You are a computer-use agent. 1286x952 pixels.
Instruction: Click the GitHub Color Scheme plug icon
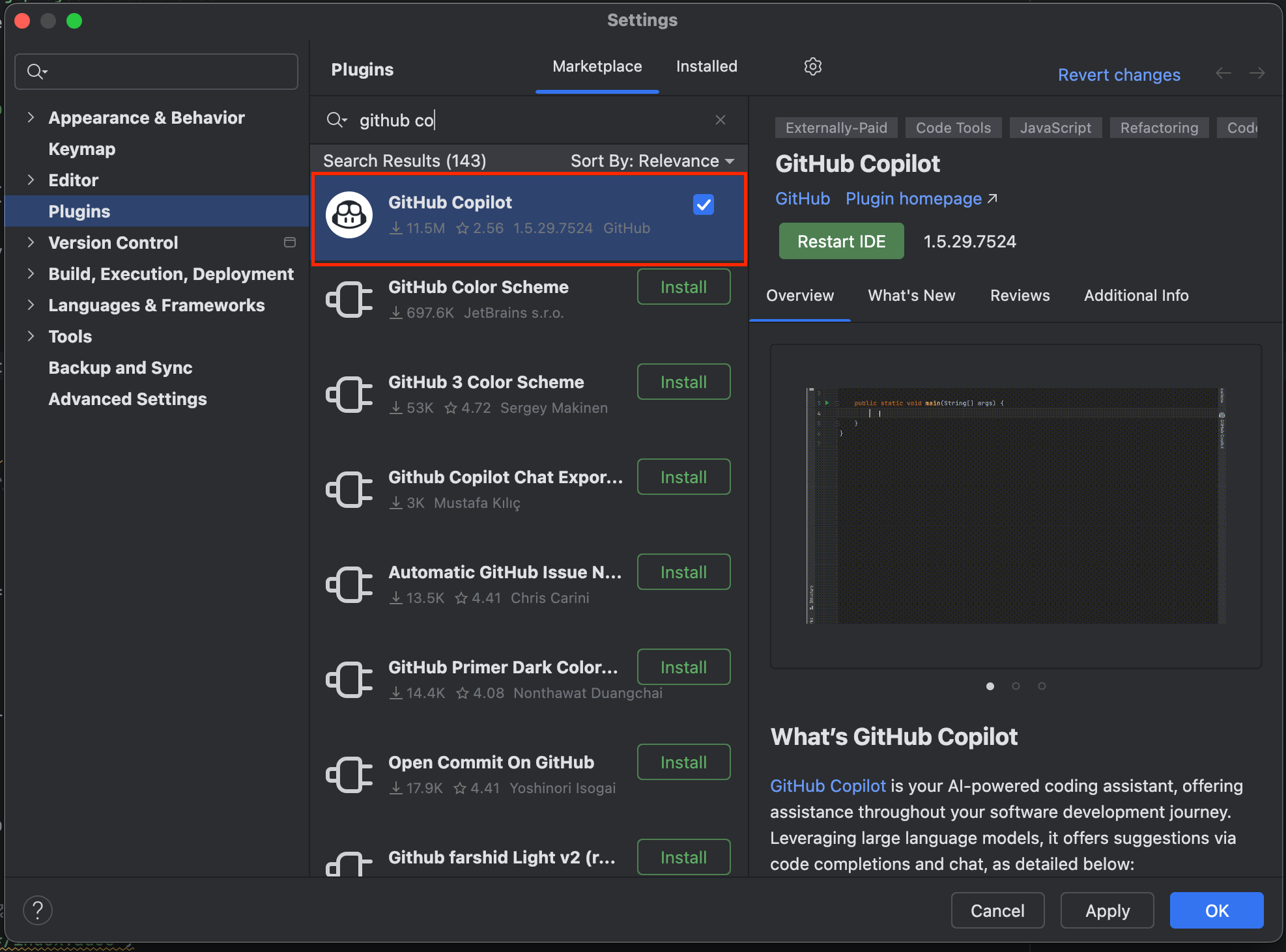[x=349, y=300]
